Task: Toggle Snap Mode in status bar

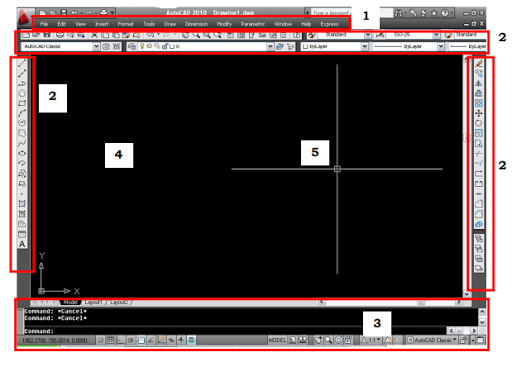Action: pos(100,340)
